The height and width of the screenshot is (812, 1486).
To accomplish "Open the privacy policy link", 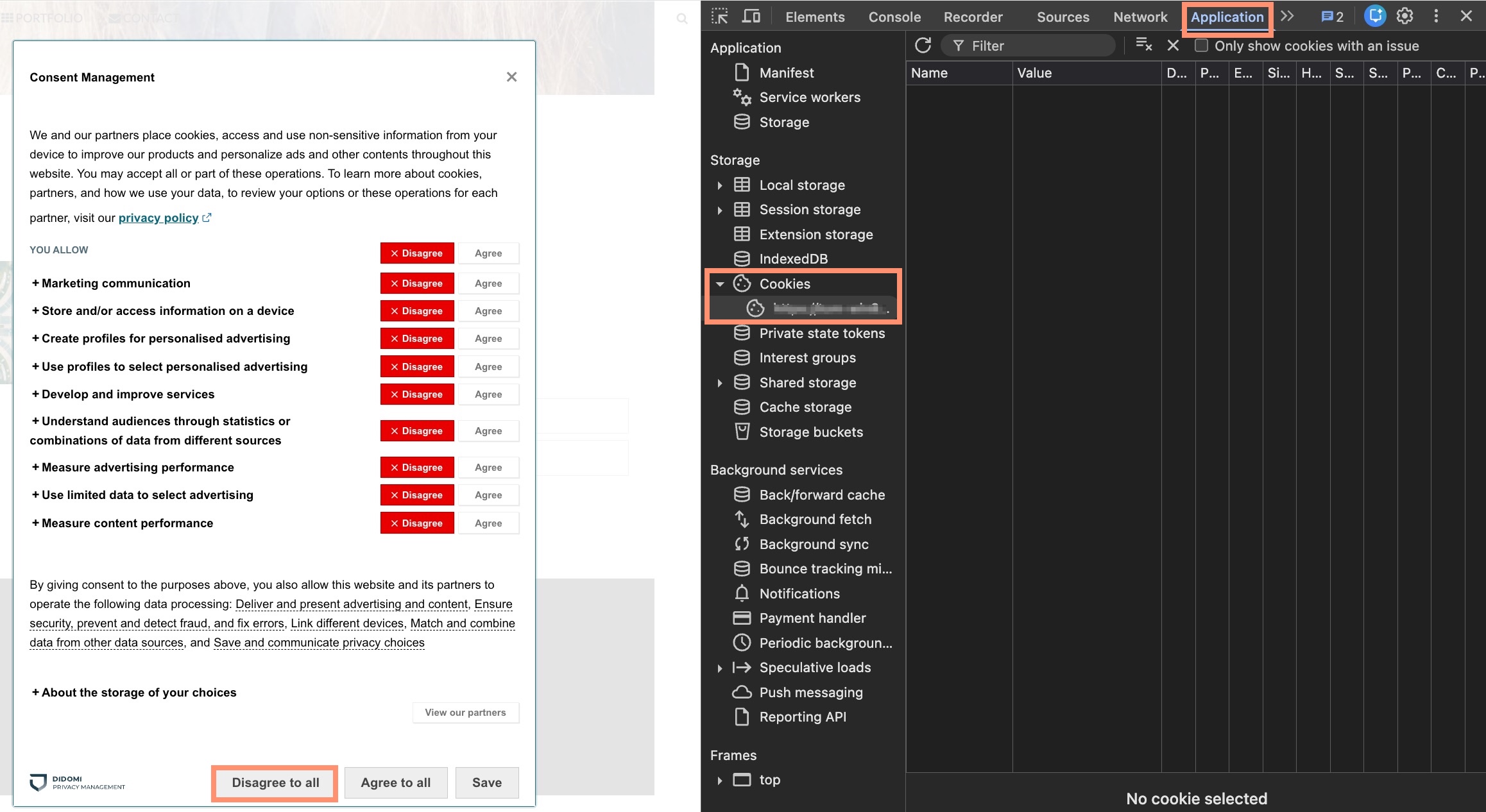I will pyautogui.click(x=158, y=218).
